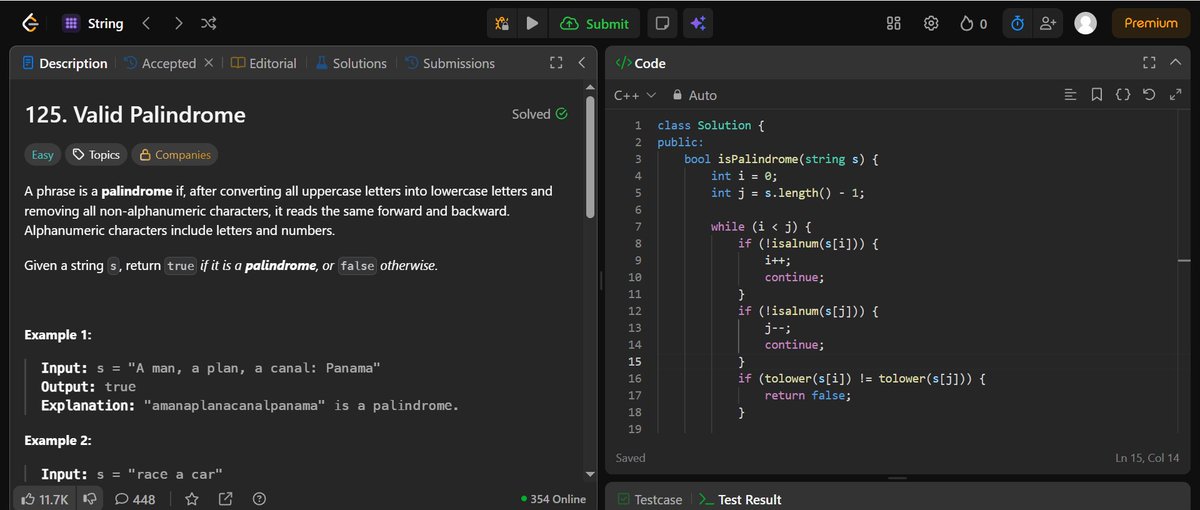Open the layout manager grid icon
Viewport: 1200px width, 510px height.
click(895, 23)
